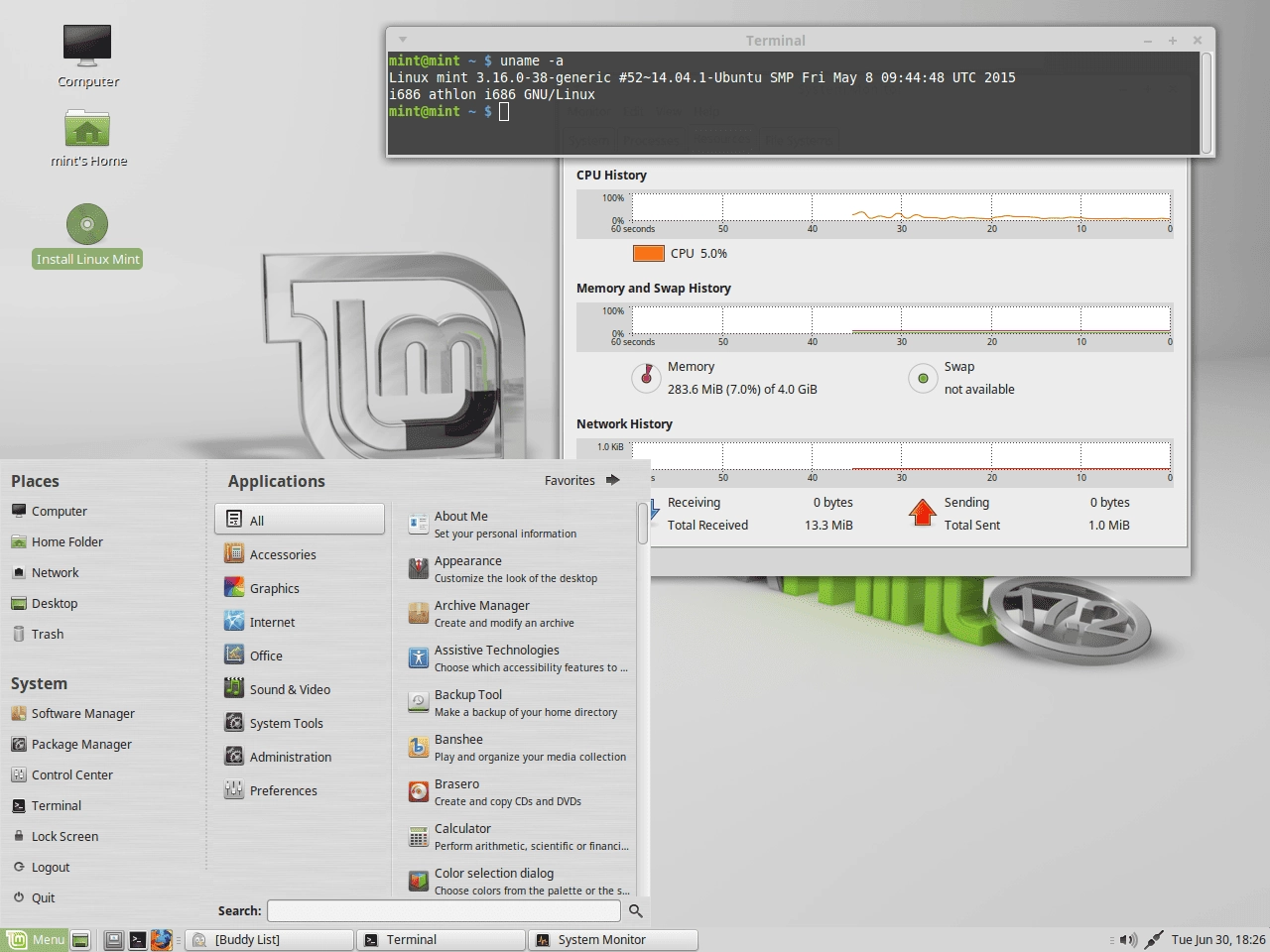The width and height of the screenshot is (1270, 952).
Task: Open About Me from applications list
Action: [520, 524]
